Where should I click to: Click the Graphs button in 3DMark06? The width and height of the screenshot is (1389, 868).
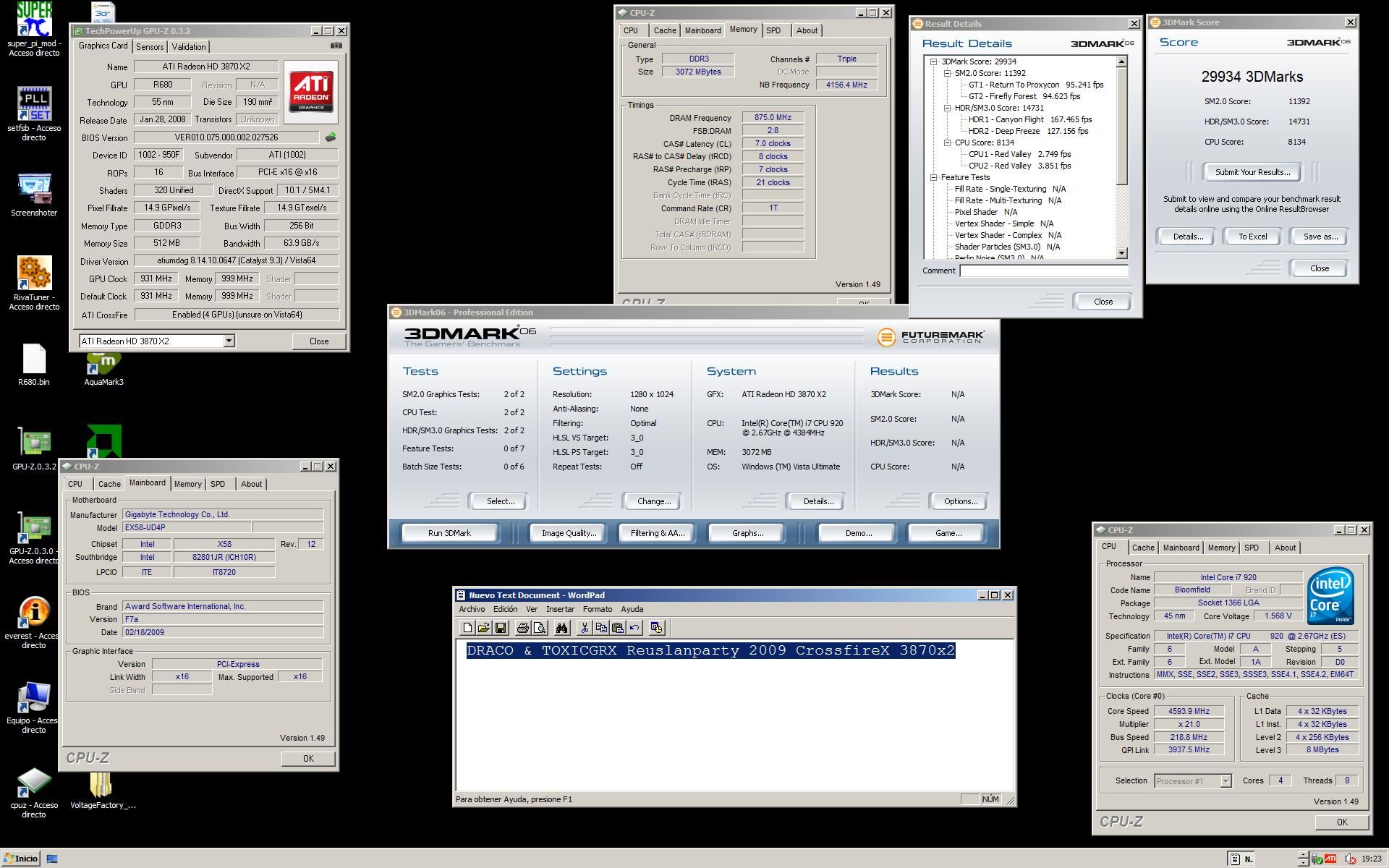coord(747,533)
